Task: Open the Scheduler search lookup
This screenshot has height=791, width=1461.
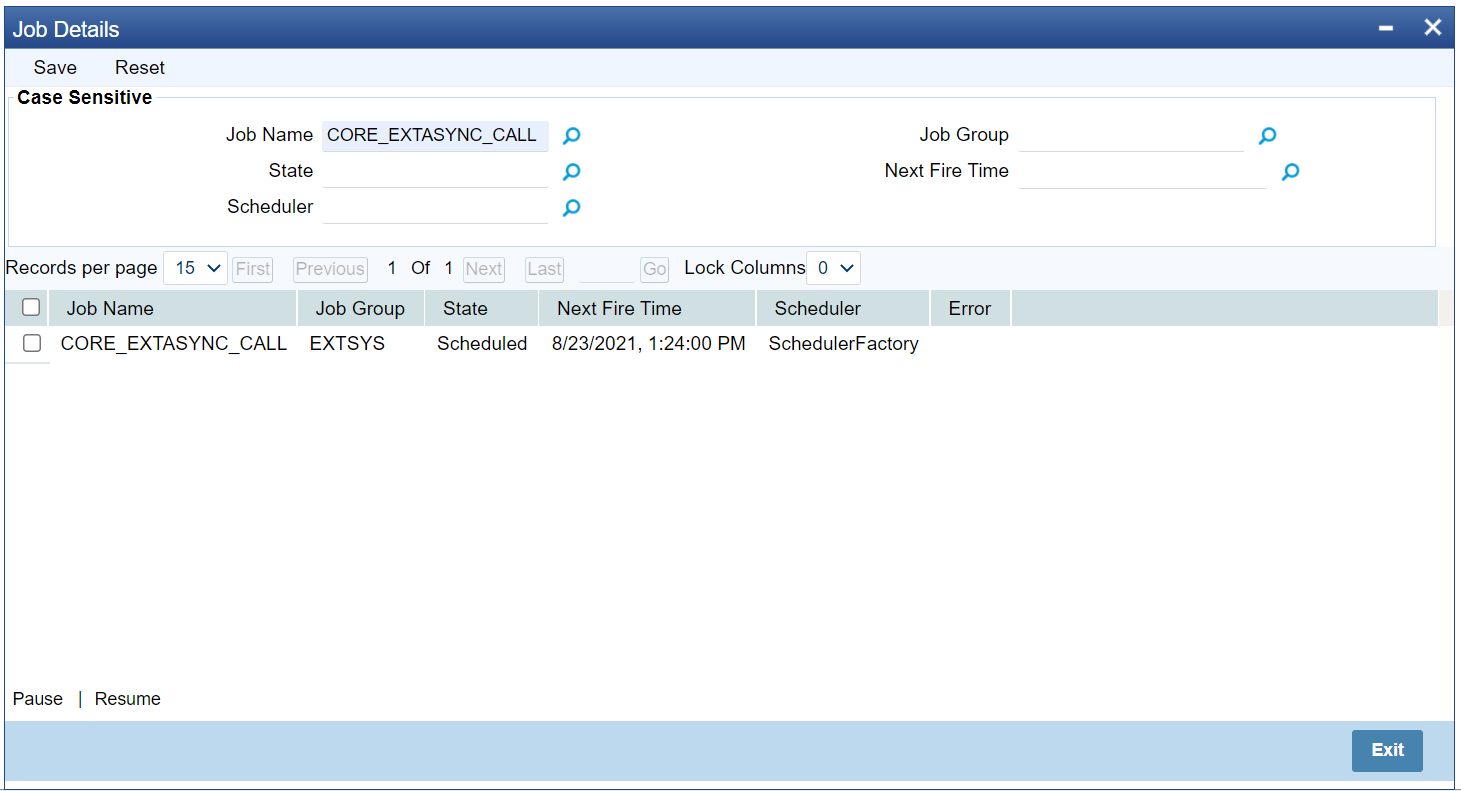Action: click(x=571, y=208)
